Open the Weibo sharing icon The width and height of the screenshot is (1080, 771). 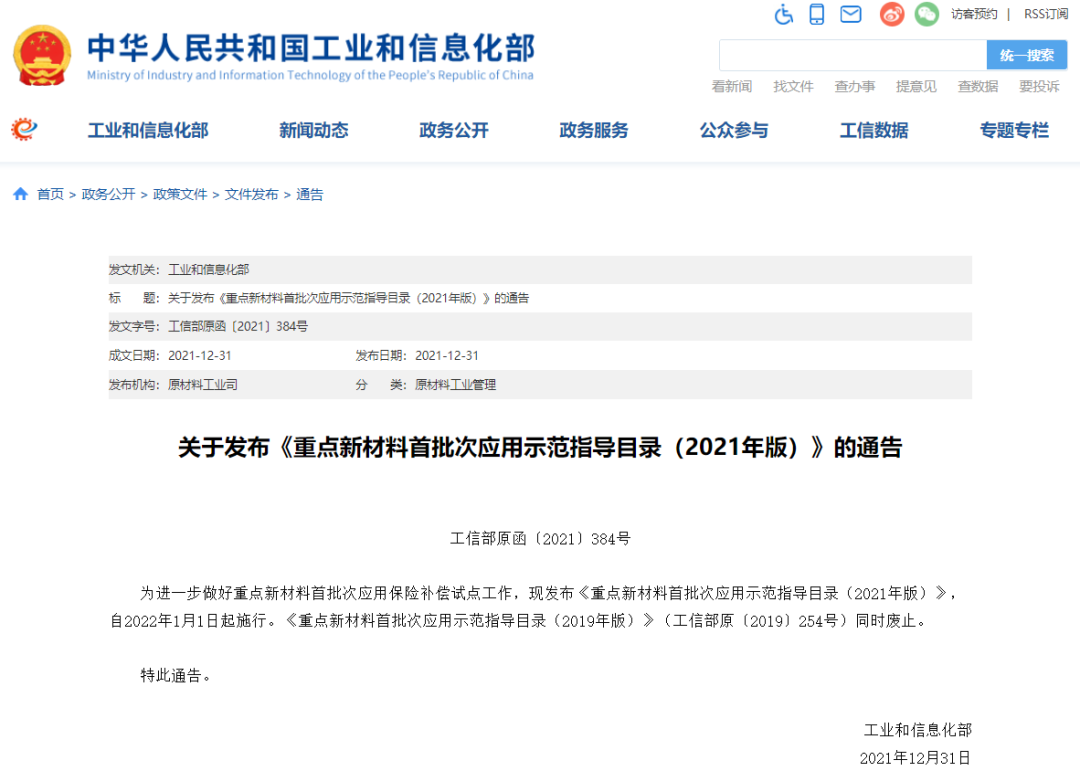[x=891, y=15]
